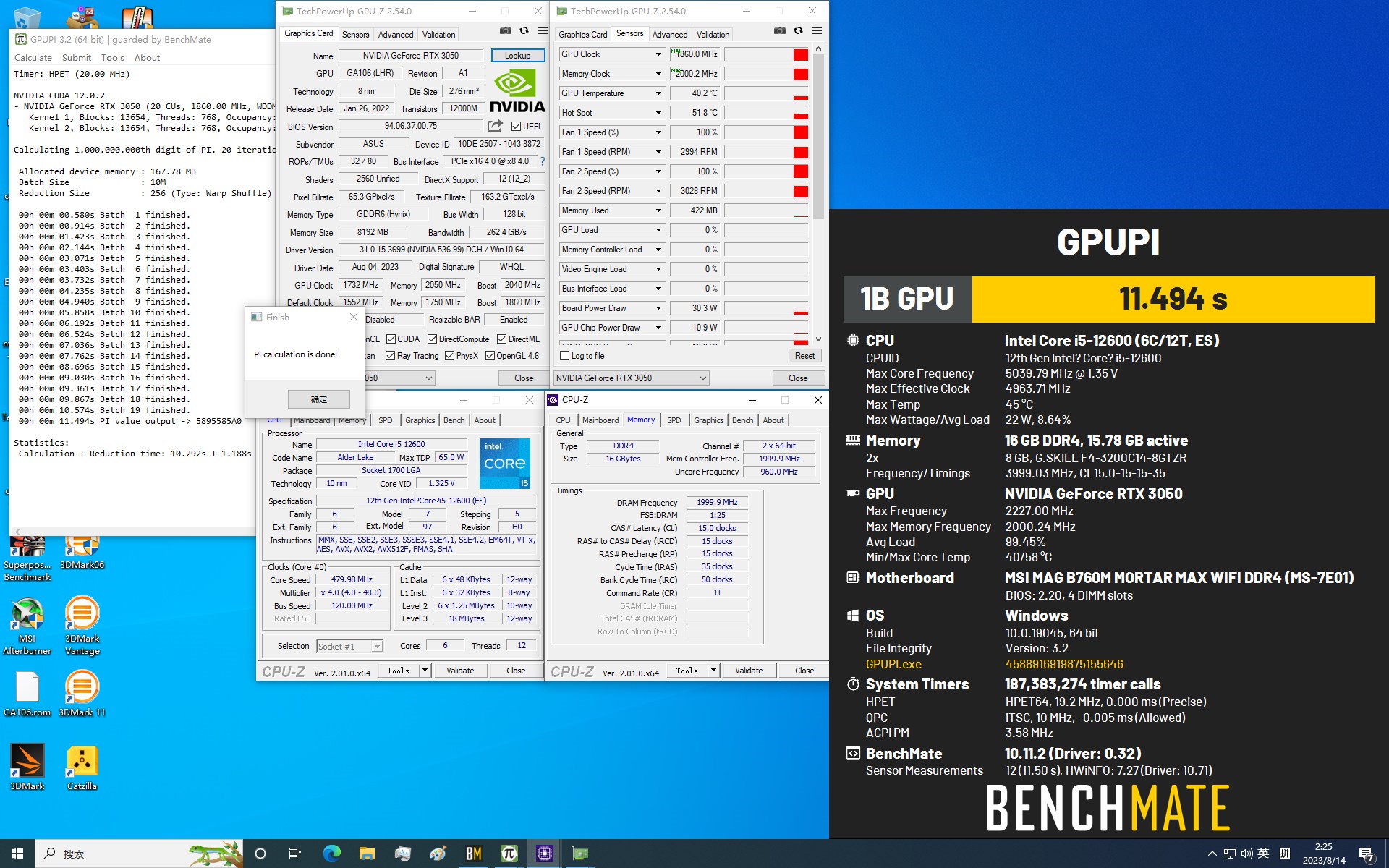The height and width of the screenshot is (868, 1389).
Task: Open Microsoft Edge from the taskbar
Action: pyautogui.click(x=331, y=854)
